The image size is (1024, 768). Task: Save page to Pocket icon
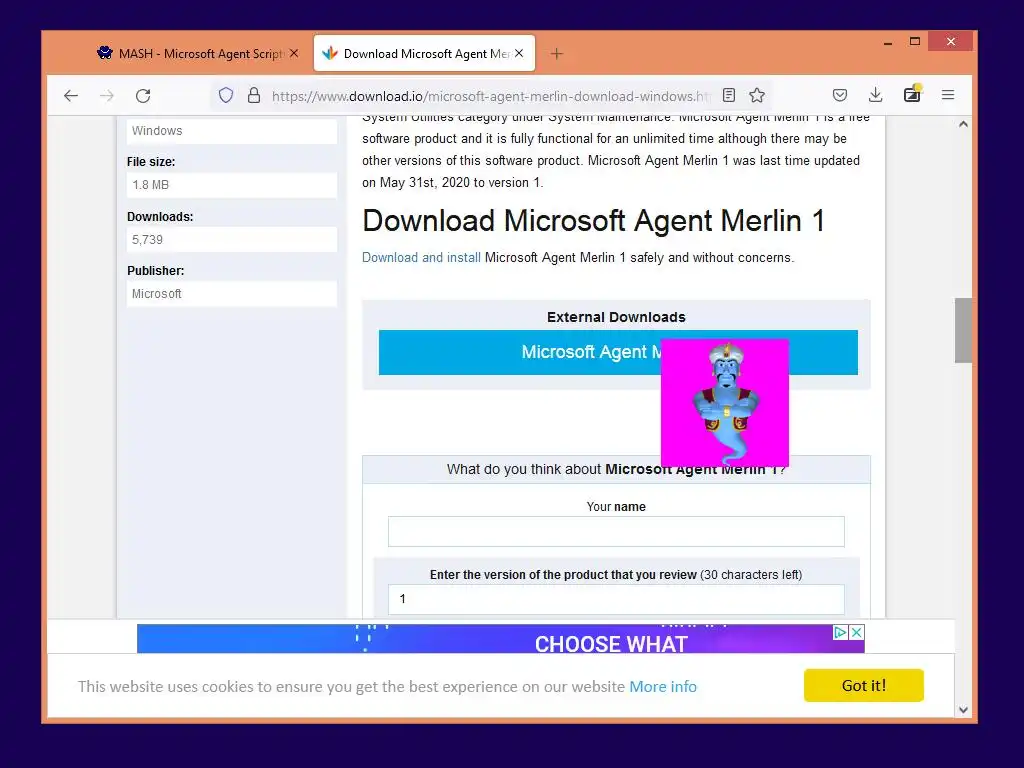[840, 95]
